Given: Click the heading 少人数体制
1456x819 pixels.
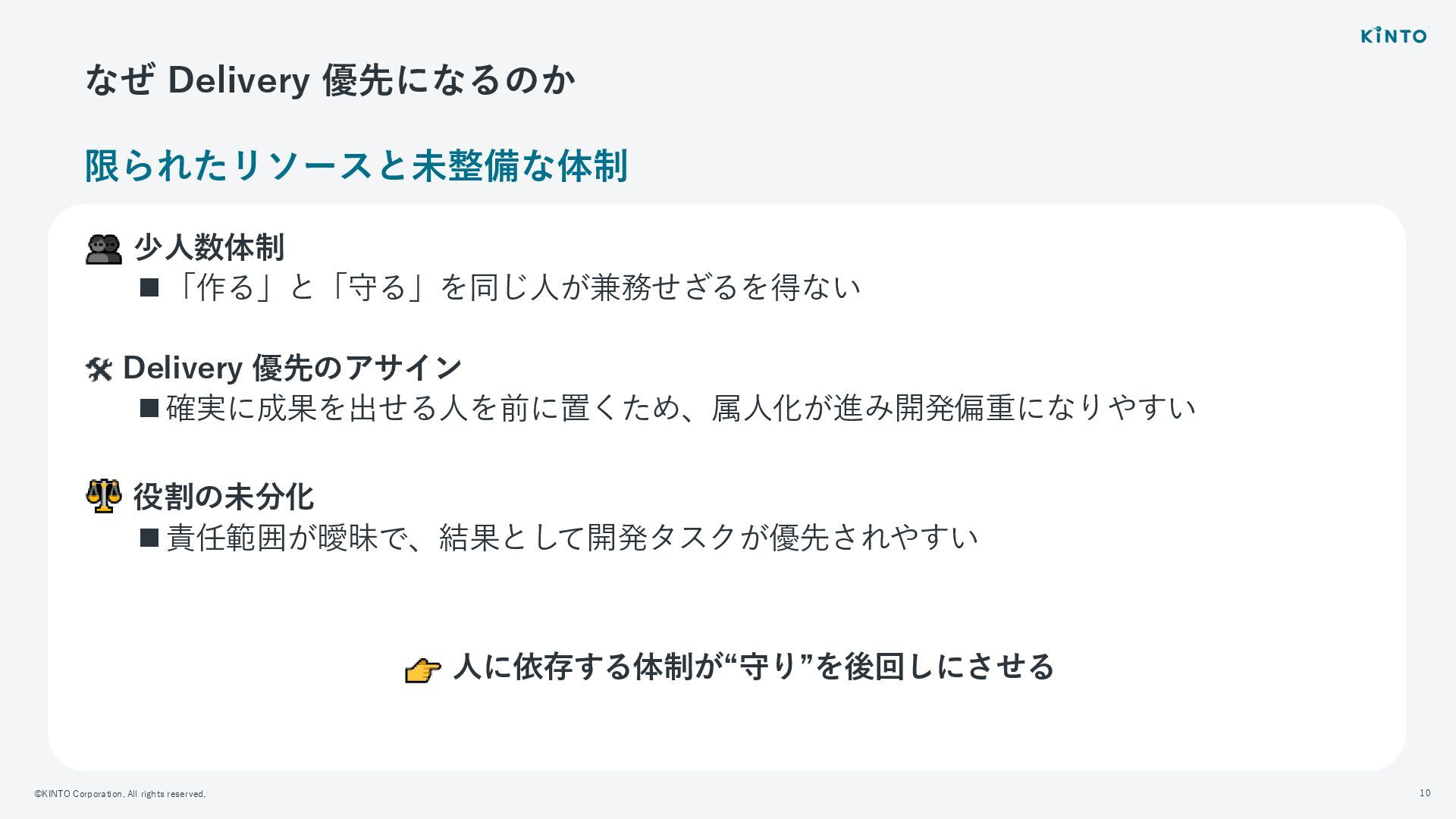Looking at the screenshot, I should (x=209, y=248).
